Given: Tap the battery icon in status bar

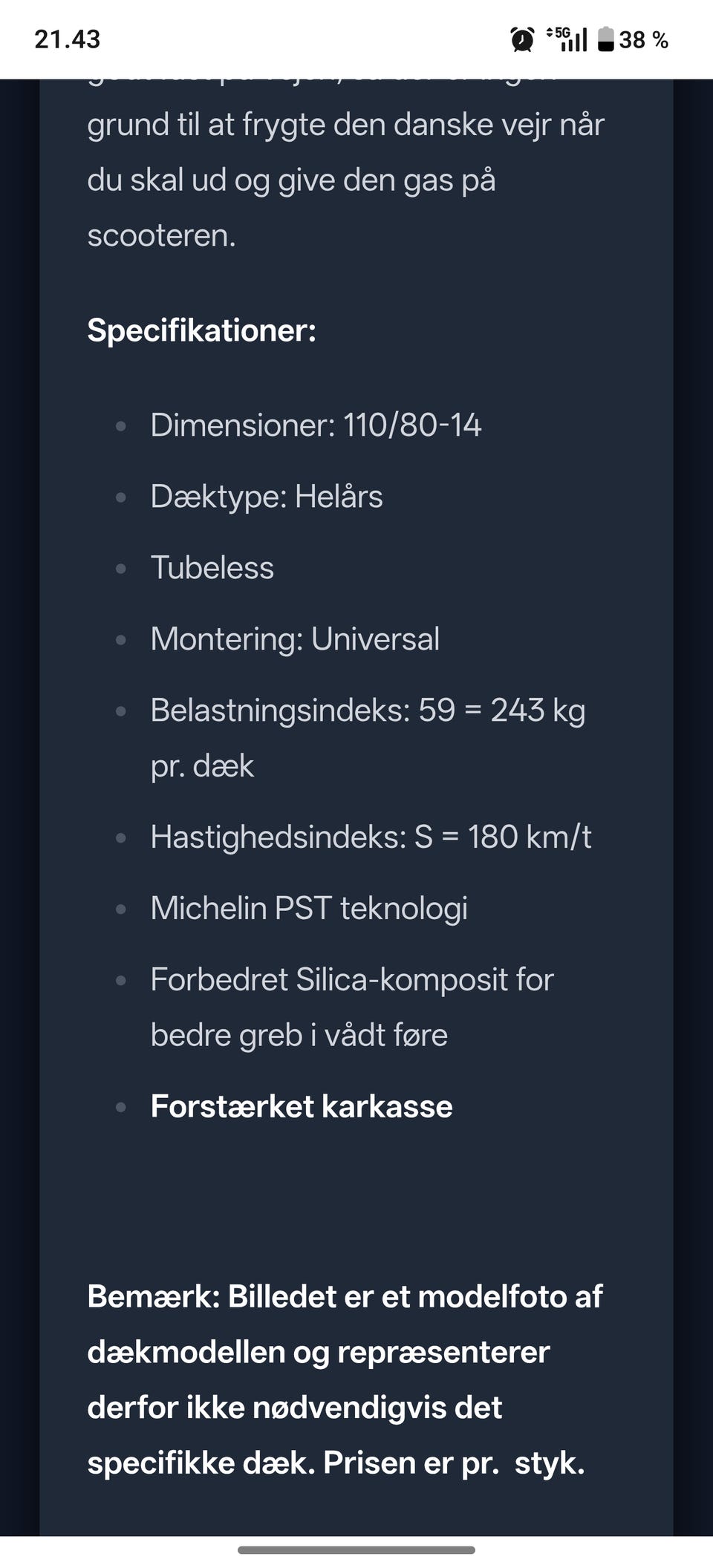Looking at the screenshot, I should pos(606,39).
